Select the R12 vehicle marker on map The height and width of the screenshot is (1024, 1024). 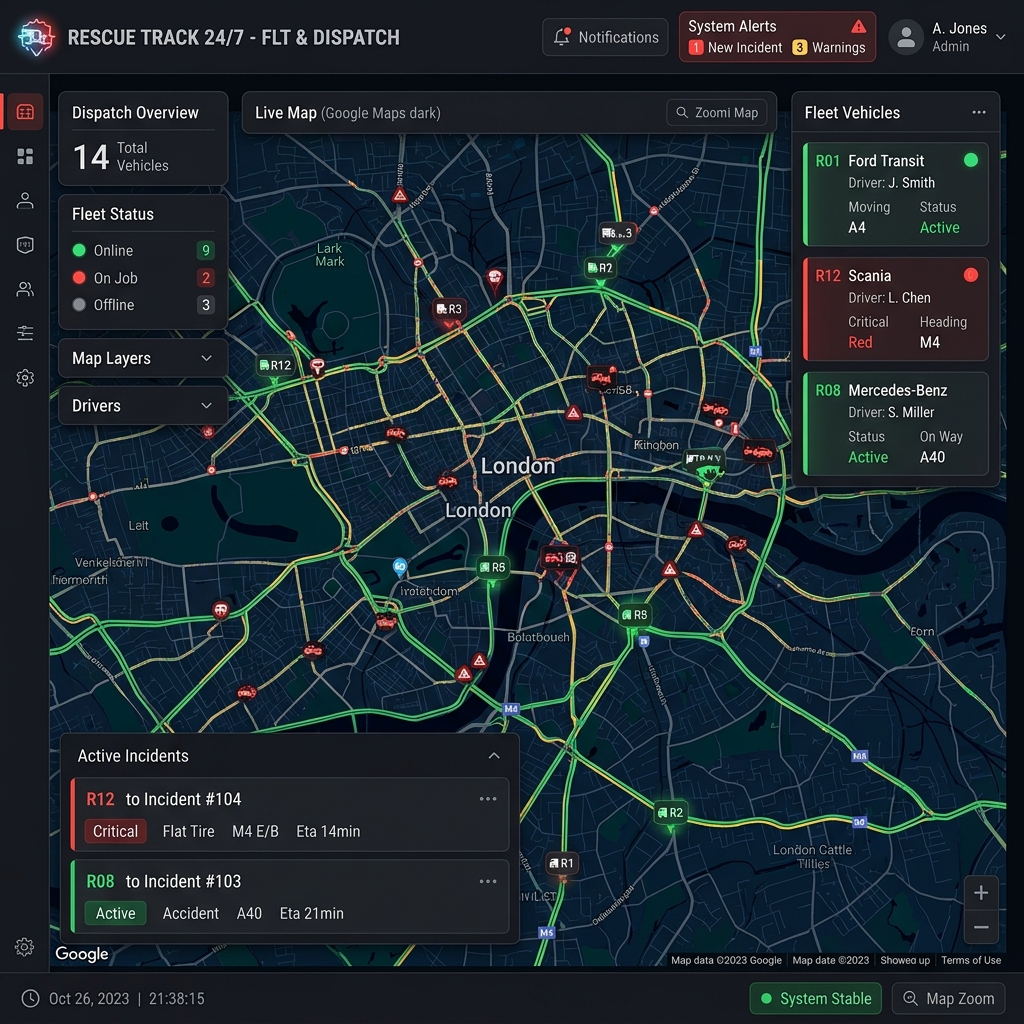pyautogui.click(x=275, y=366)
